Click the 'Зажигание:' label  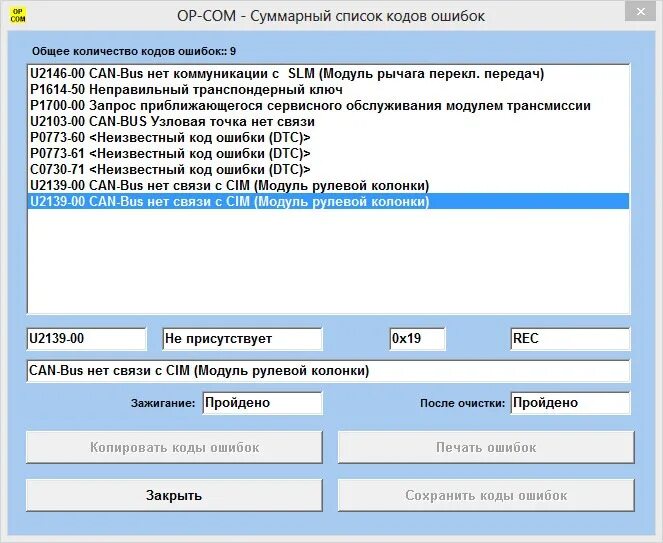[x=163, y=403]
